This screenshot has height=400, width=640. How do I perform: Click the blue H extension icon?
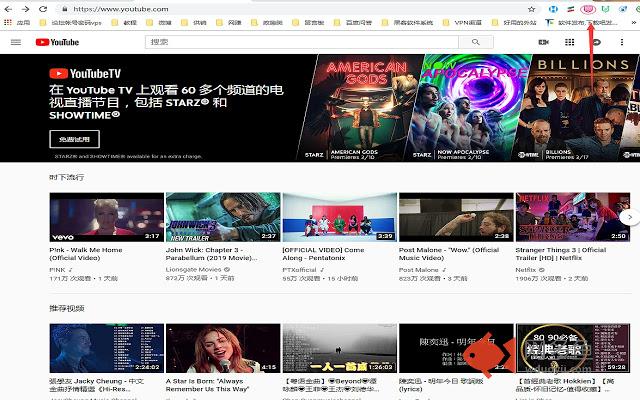[x=551, y=8]
